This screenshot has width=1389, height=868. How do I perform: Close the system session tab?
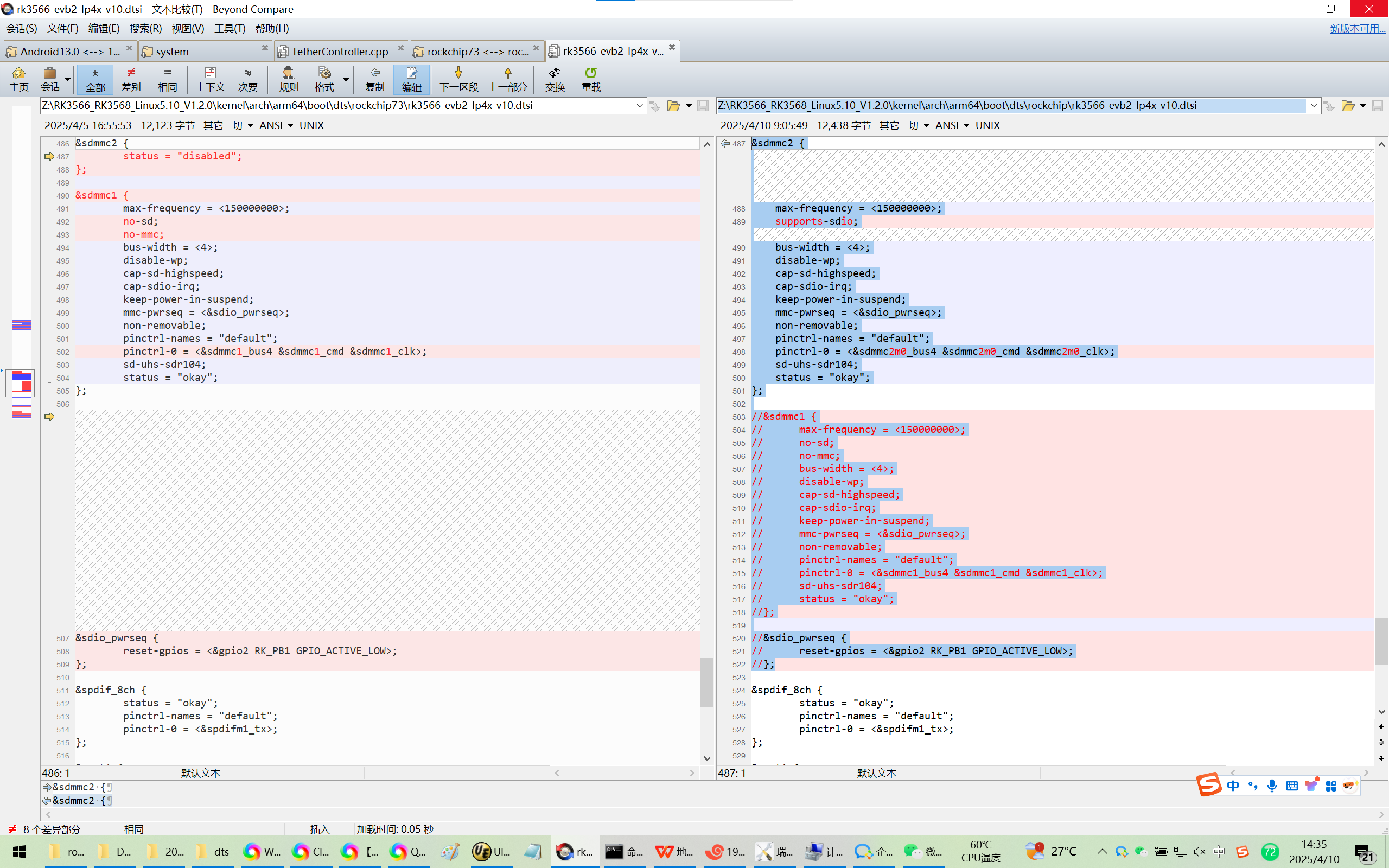point(265,48)
